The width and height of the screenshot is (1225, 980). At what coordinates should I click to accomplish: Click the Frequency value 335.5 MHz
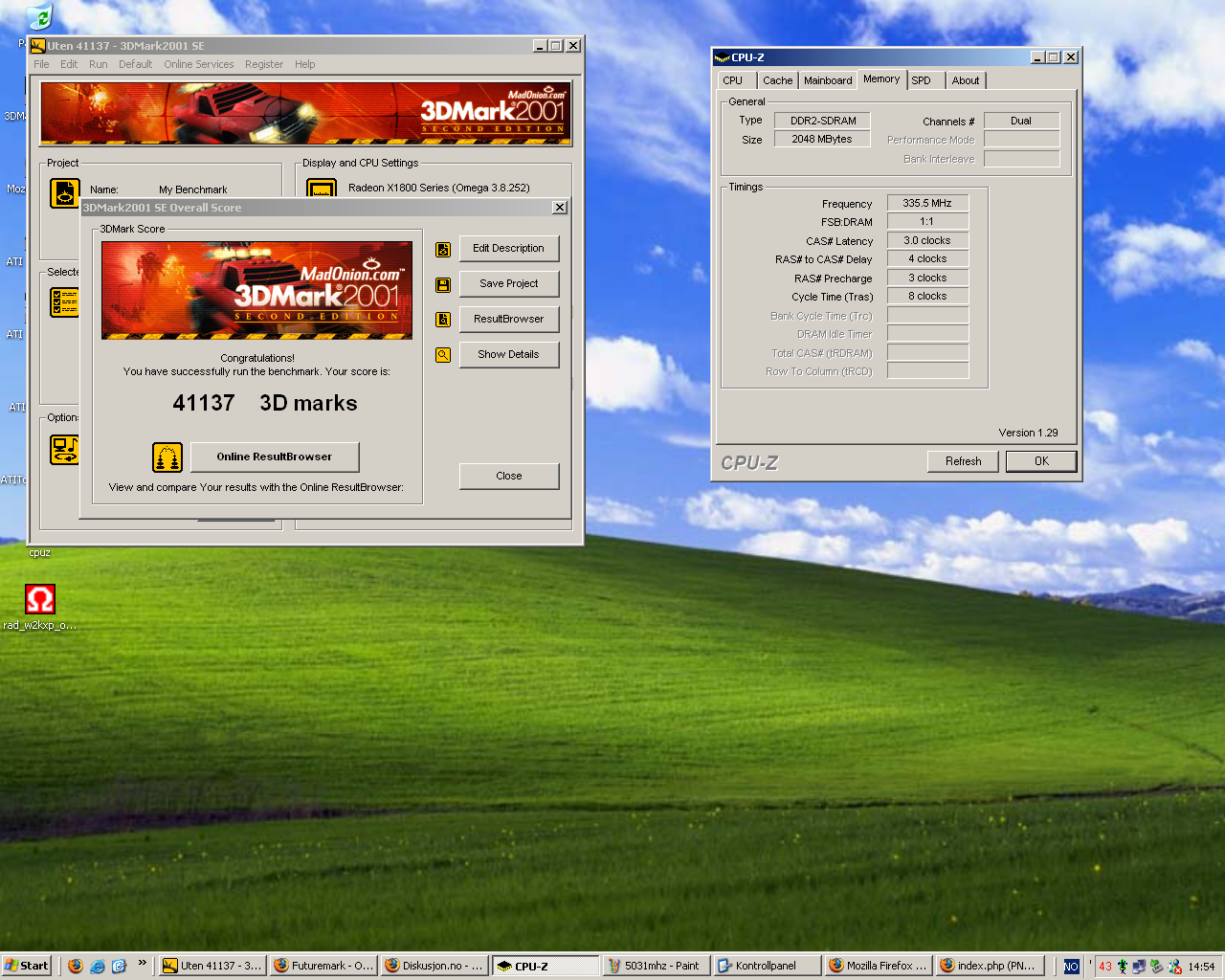927,203
